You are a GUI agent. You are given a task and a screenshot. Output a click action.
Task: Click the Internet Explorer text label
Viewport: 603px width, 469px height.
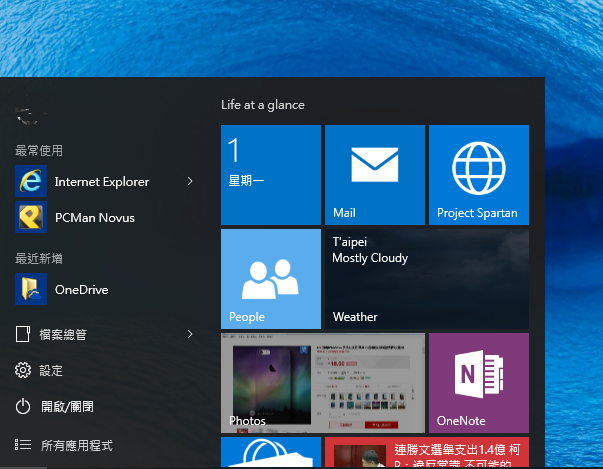coord(102,181)
